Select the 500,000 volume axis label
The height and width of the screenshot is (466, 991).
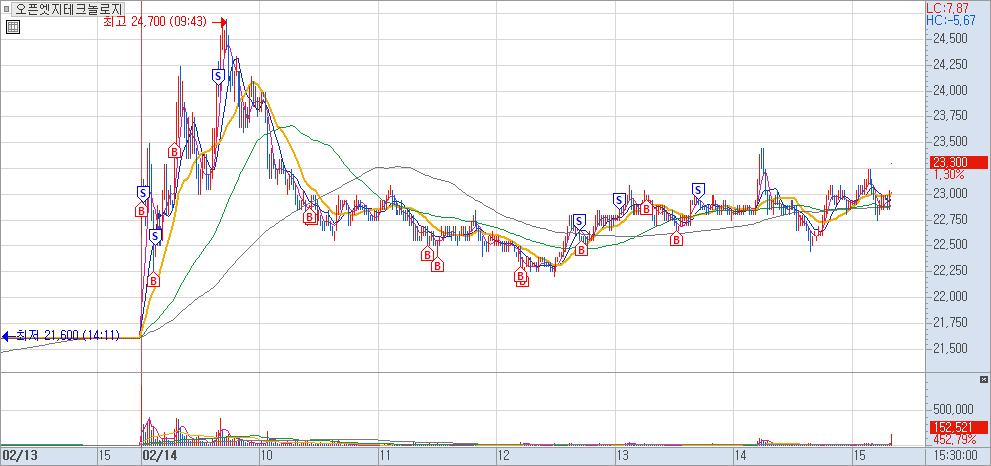click(x=954, y=410)
